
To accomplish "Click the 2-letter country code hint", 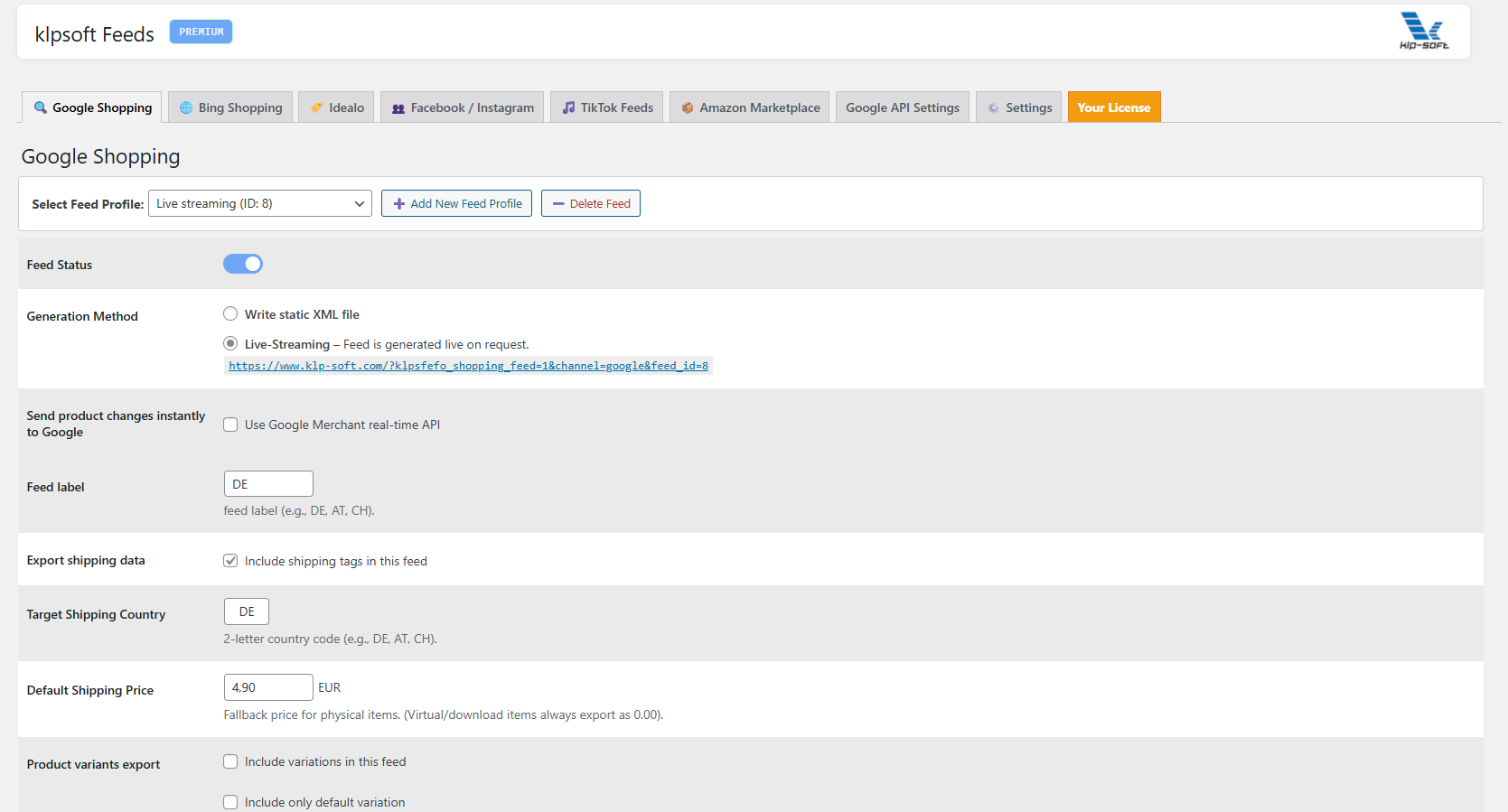I will (331, 639).
